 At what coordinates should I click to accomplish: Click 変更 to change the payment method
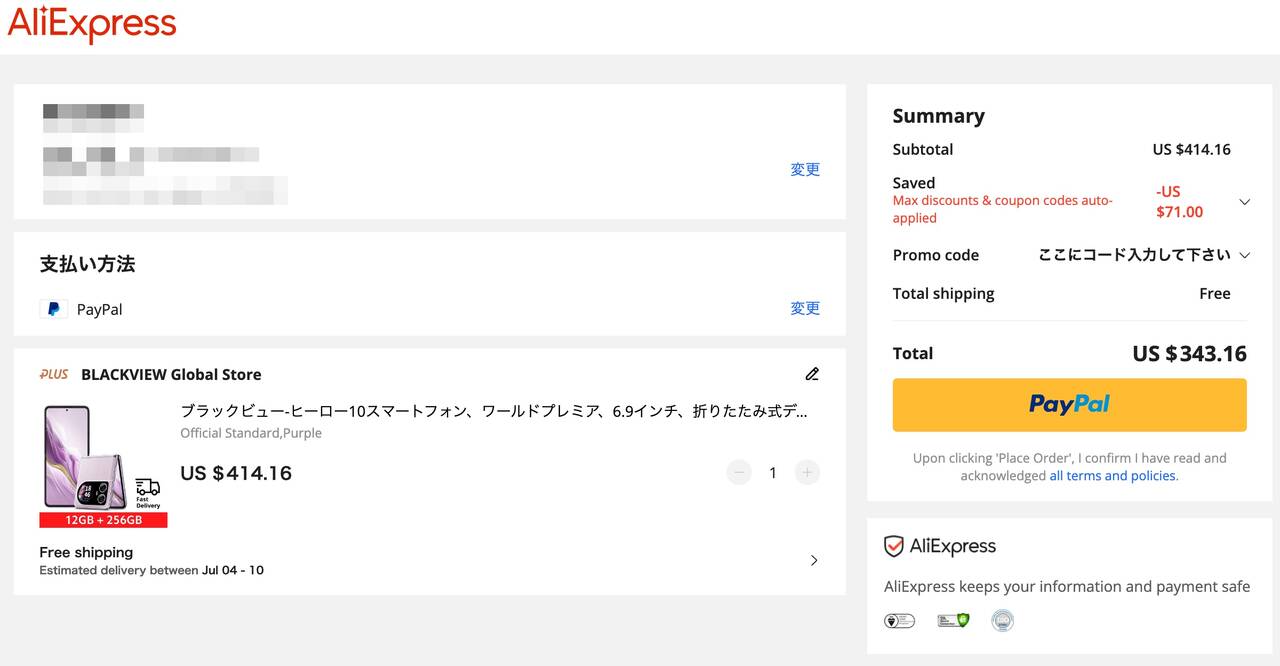tap(805, 308)
